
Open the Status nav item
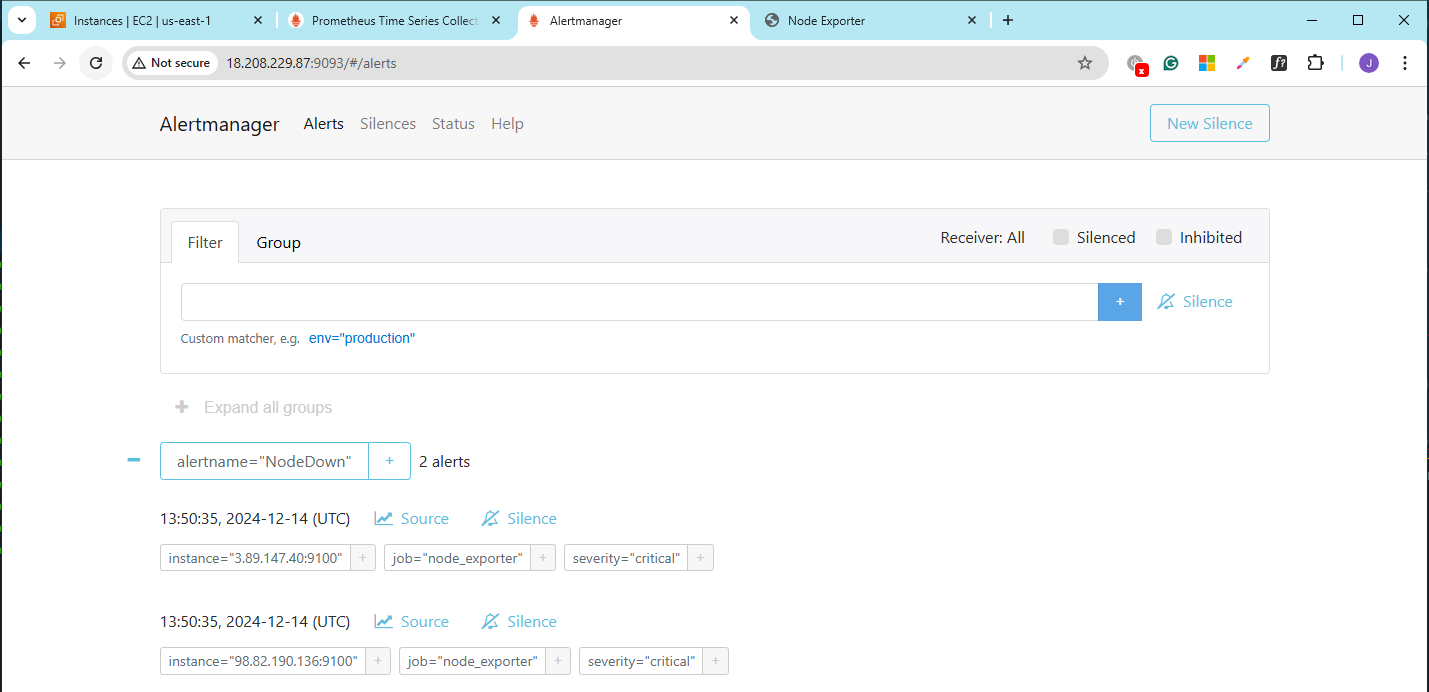pos(453,124)
